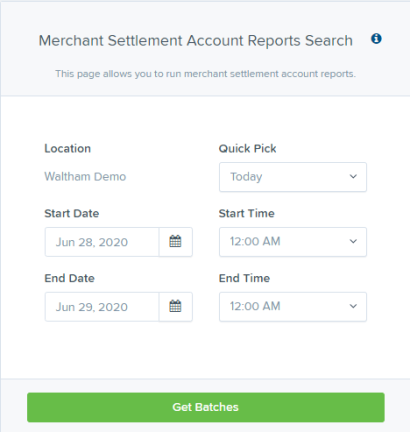Screen dimensions: 410x432
Task: Click the chevron arrow in End Time
Action: [353, 306]
